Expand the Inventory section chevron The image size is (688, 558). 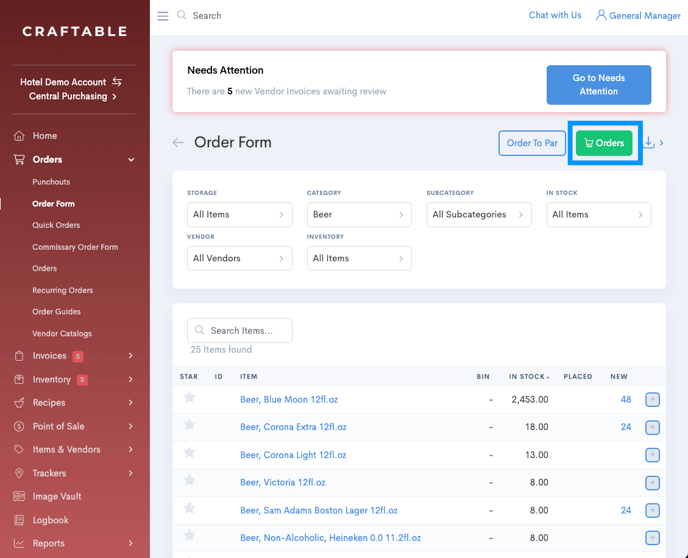[130, 379]
